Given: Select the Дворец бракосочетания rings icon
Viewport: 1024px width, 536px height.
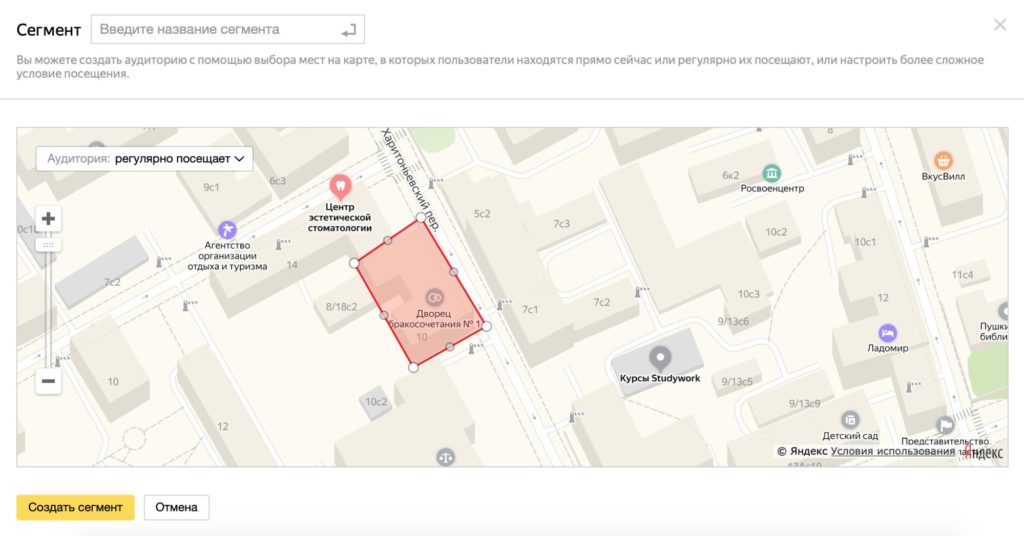Looking at the screenshot, I should (434, 297).
